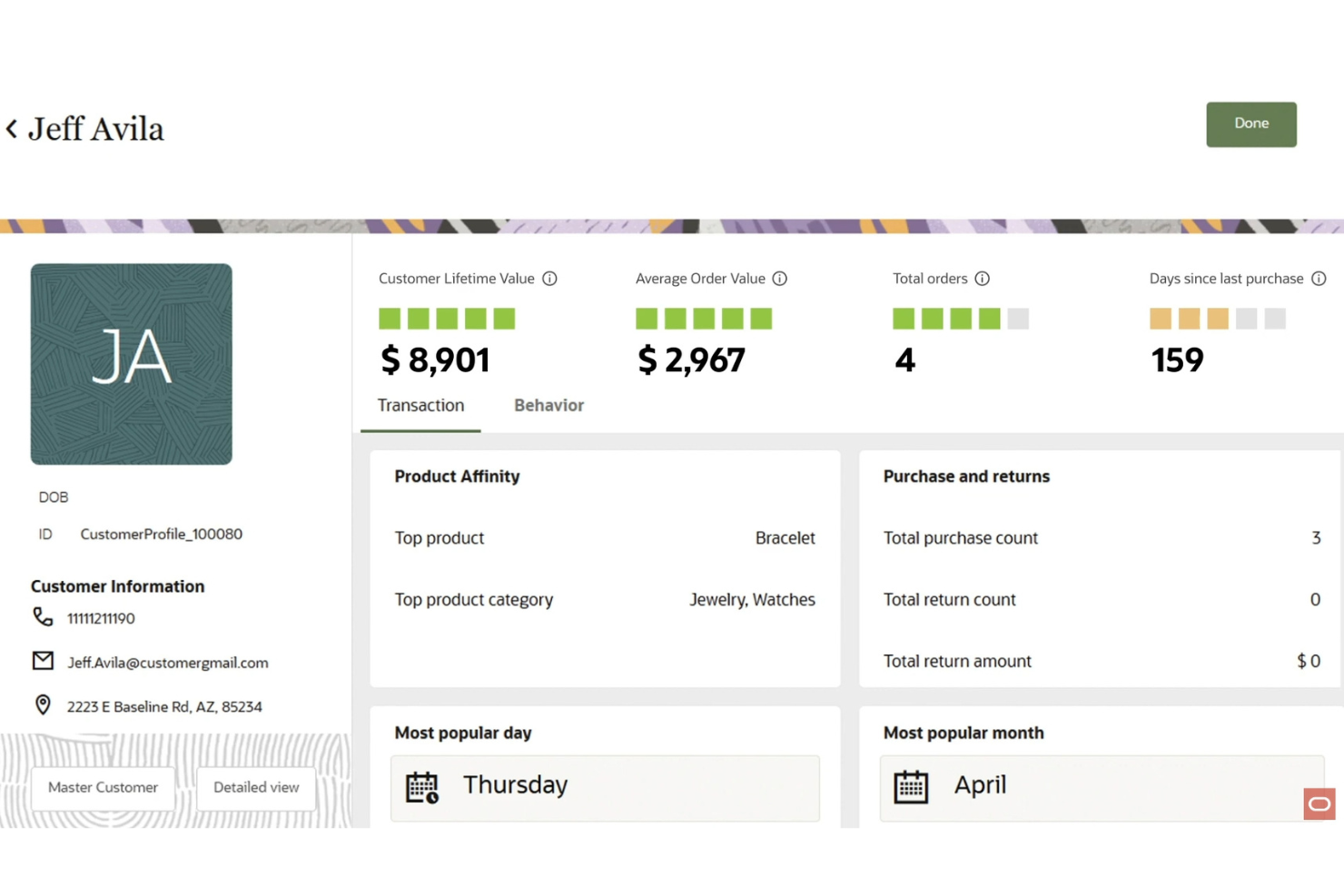Open the Total orders info tooltip

click(982, 279)
